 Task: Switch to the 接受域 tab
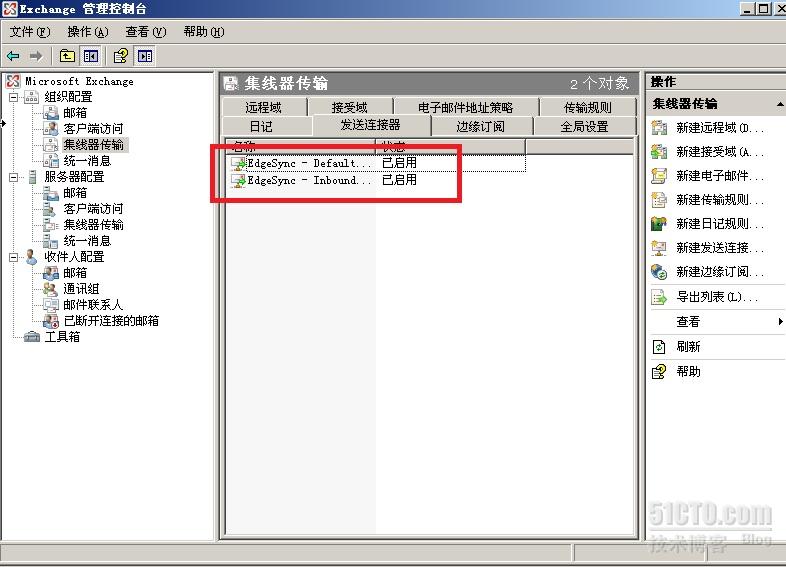tap(349, 107)
